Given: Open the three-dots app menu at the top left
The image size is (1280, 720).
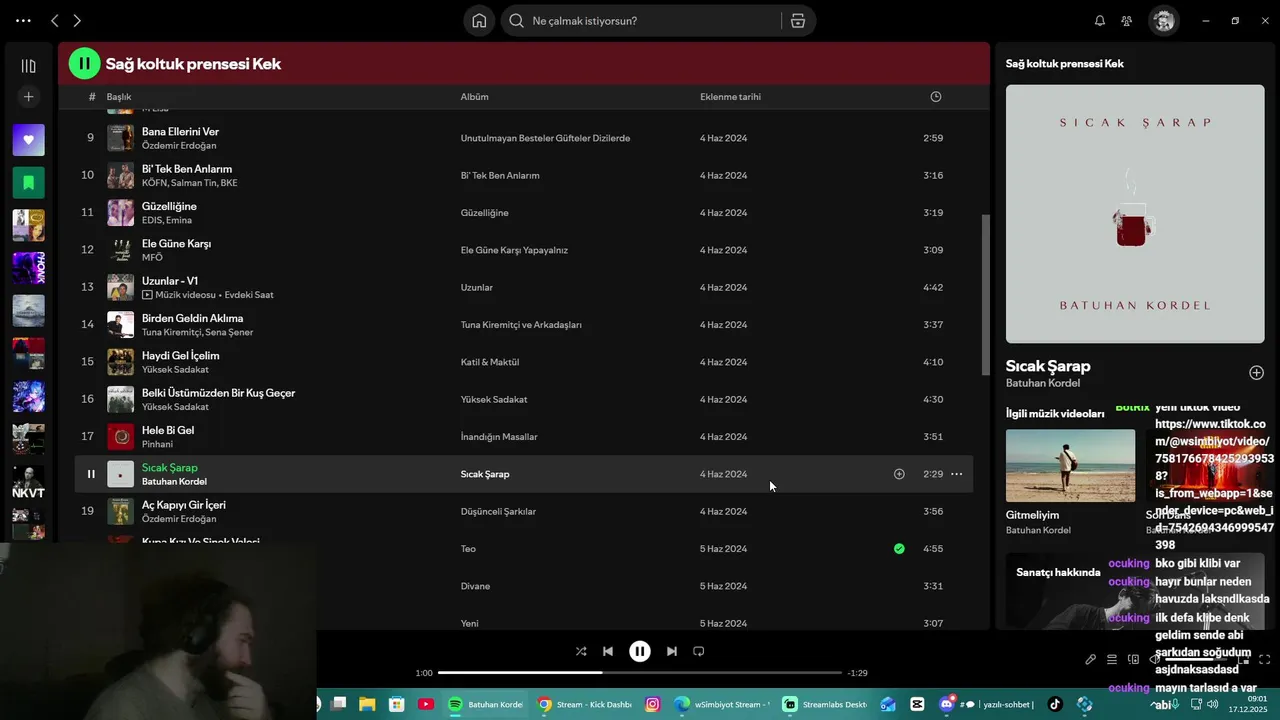Looking at the screenshot, I should (x=23, y=21).
